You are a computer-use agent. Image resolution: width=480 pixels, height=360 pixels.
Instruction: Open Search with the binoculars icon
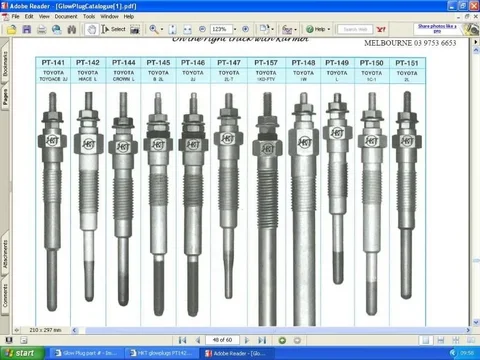tap(72, 30)
